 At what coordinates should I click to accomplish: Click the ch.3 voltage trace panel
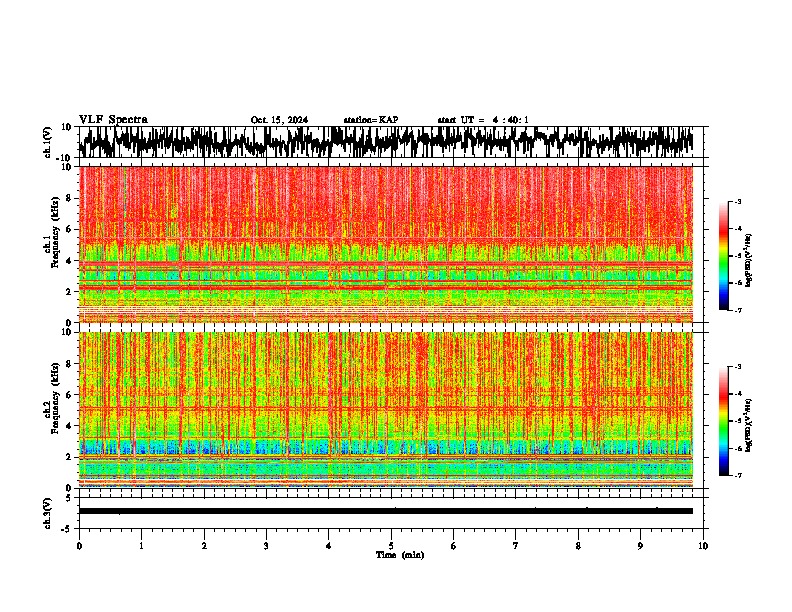390,513
